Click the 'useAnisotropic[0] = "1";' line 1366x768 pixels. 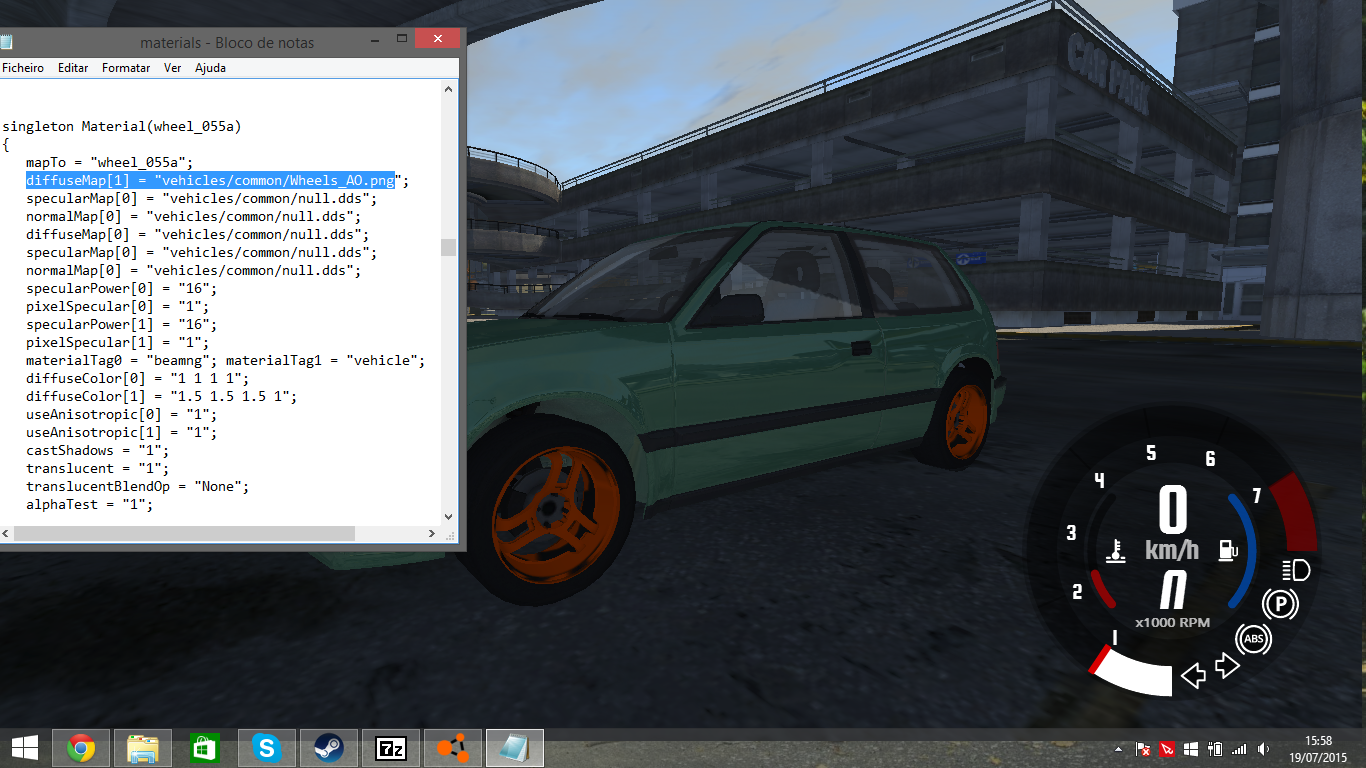[121, 414]
